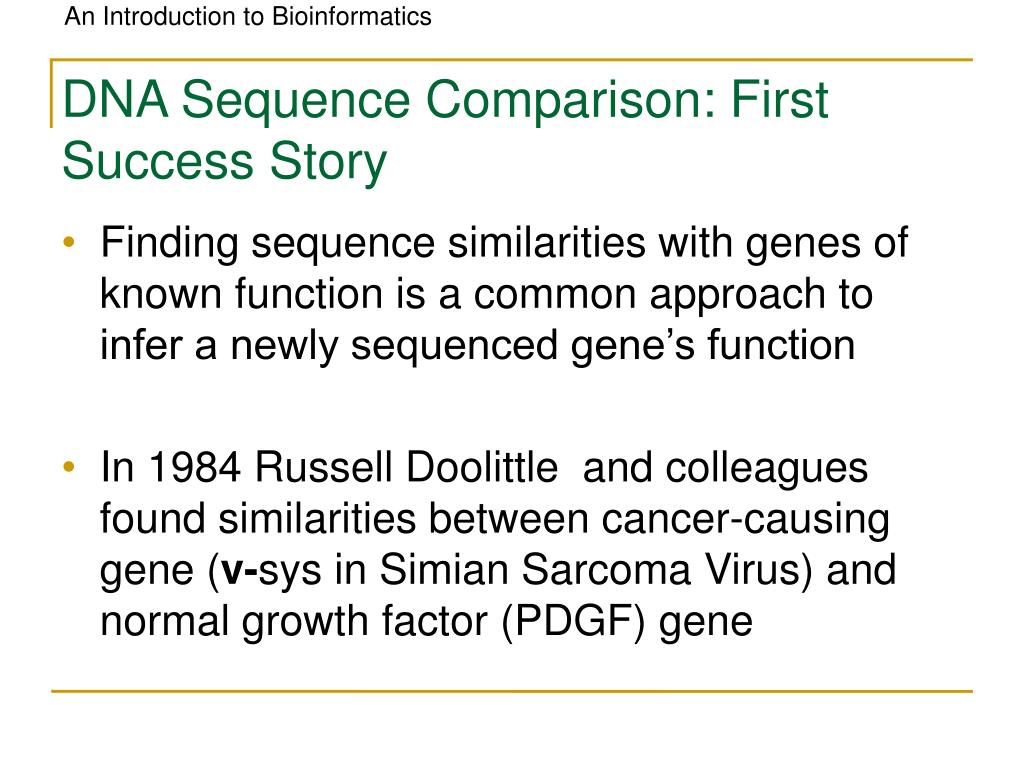Click the first orange bullet point

[69, 243]
